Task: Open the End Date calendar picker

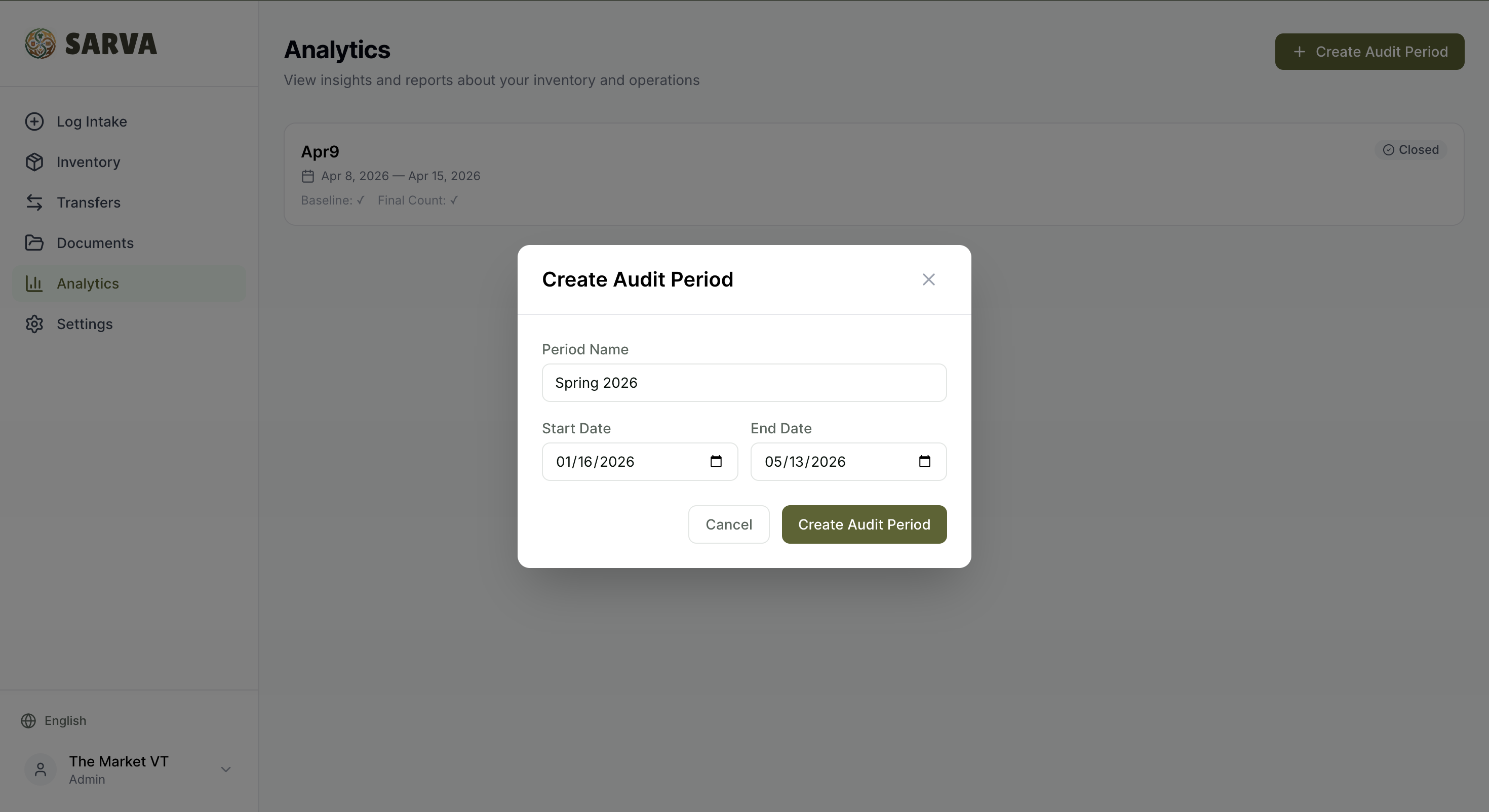Action: coord(924,461)
